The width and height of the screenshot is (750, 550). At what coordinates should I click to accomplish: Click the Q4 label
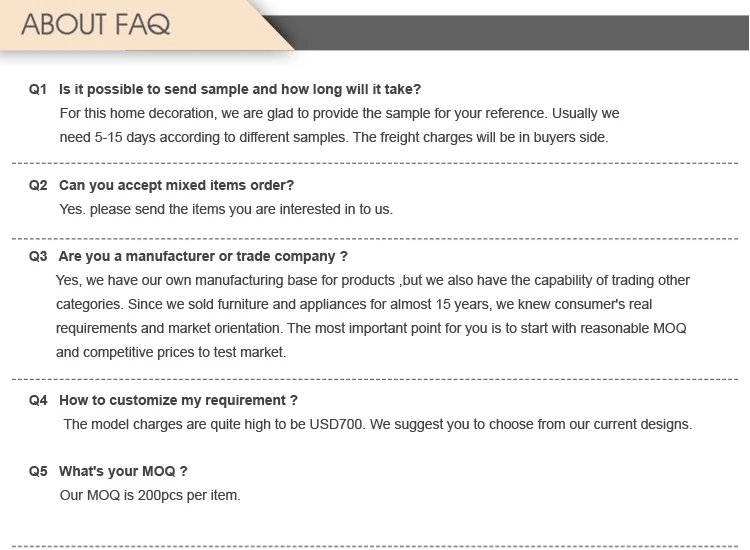coord(38,400)
